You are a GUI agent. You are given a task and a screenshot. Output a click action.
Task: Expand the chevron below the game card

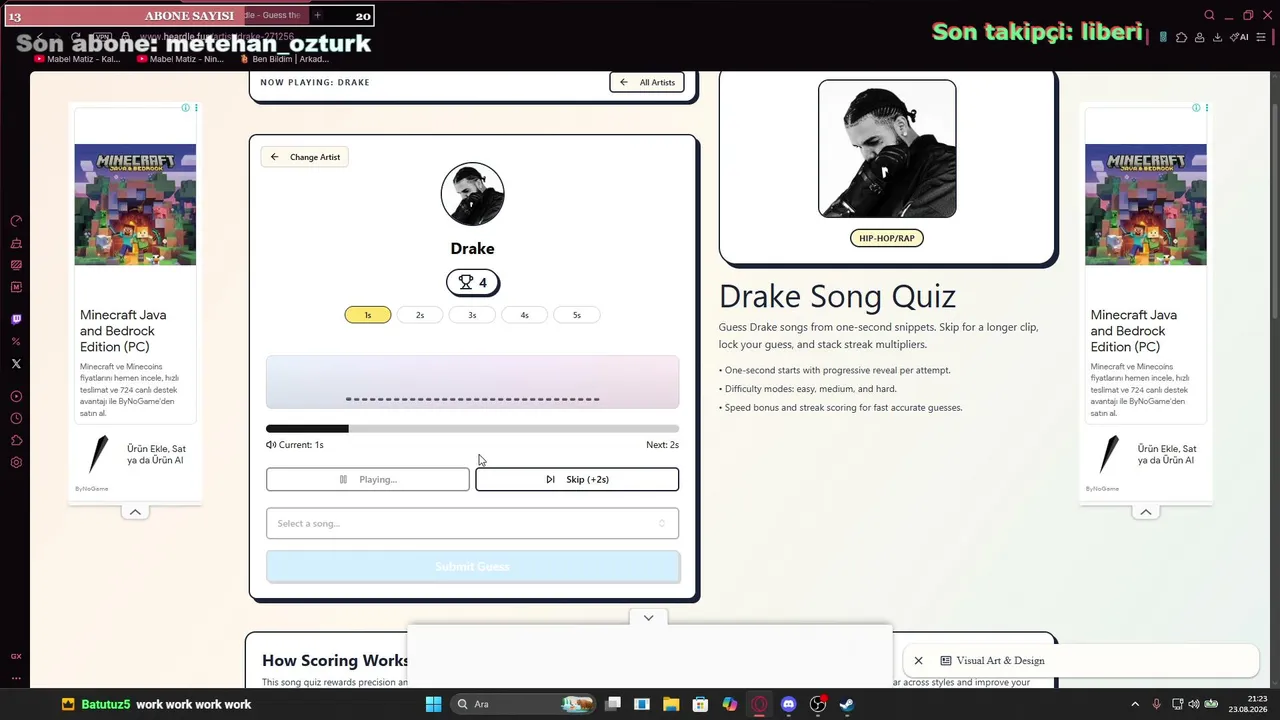click(x=648, y=618)
